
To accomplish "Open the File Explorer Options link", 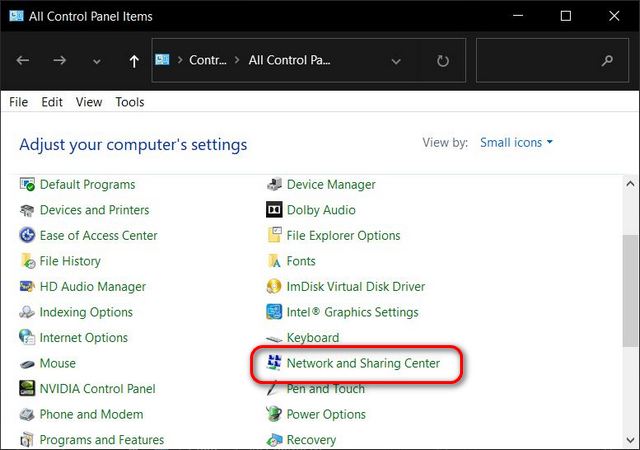I will [343, 236].
